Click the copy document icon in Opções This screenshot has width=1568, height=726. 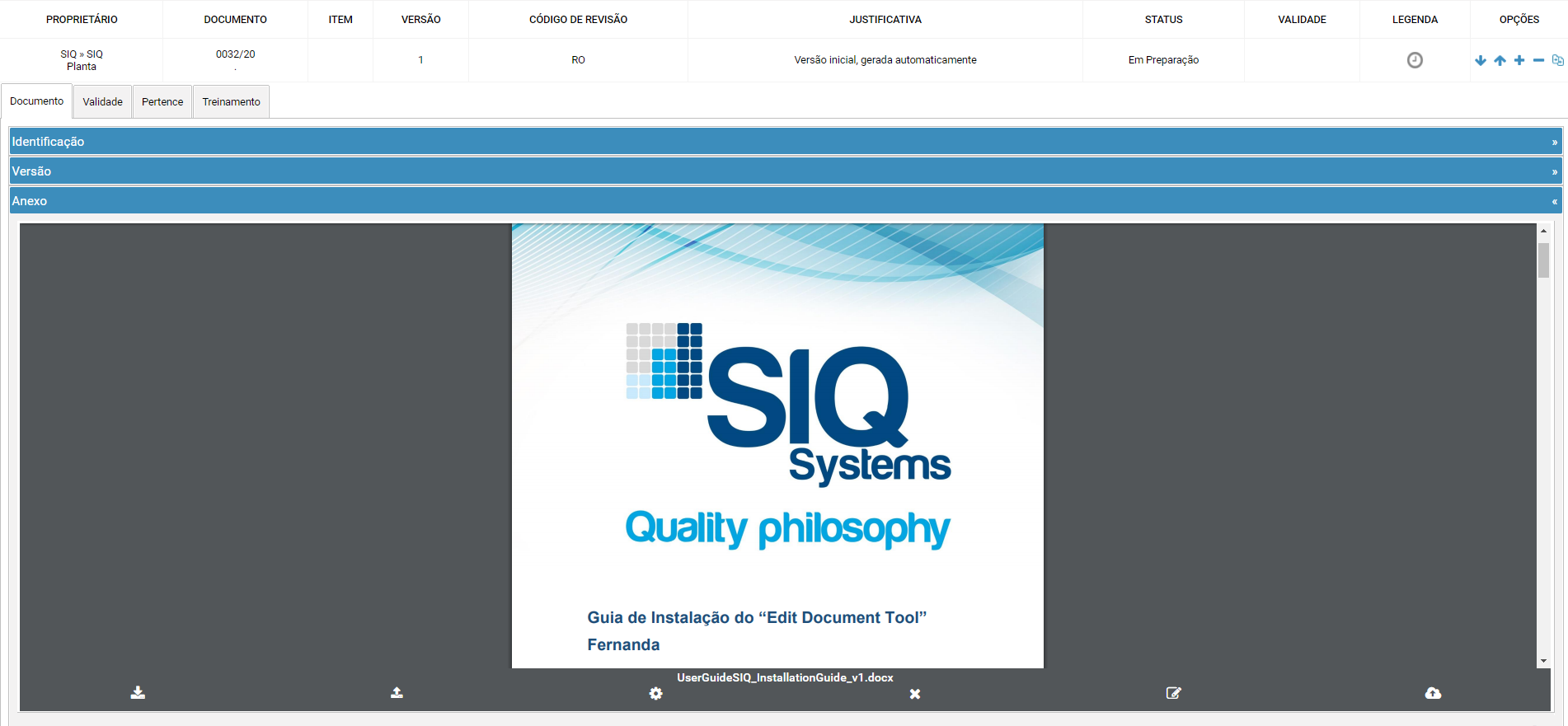(x=1557, y=60)
